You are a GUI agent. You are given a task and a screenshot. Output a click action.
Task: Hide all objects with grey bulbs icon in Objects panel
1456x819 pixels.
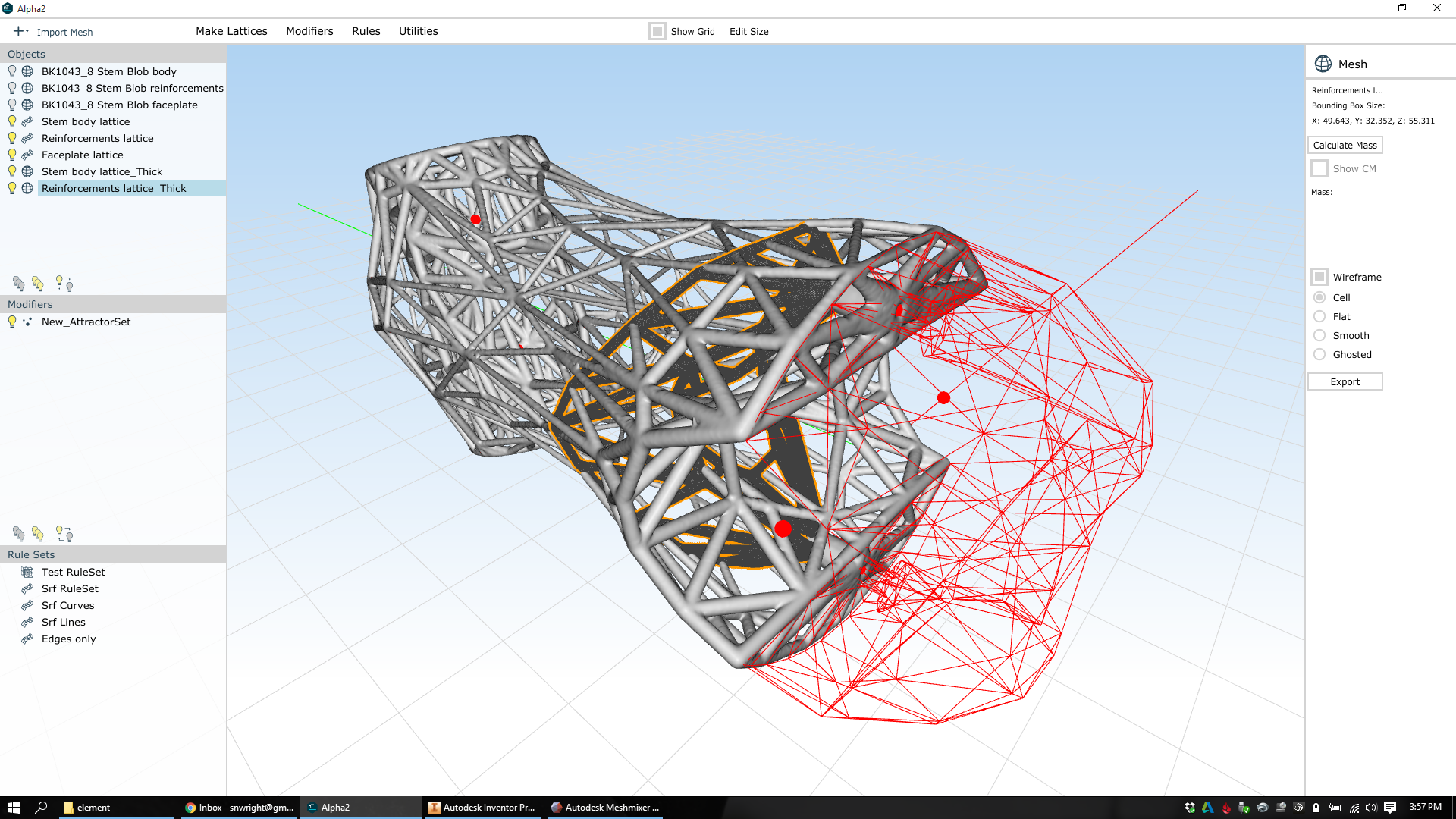19,284
